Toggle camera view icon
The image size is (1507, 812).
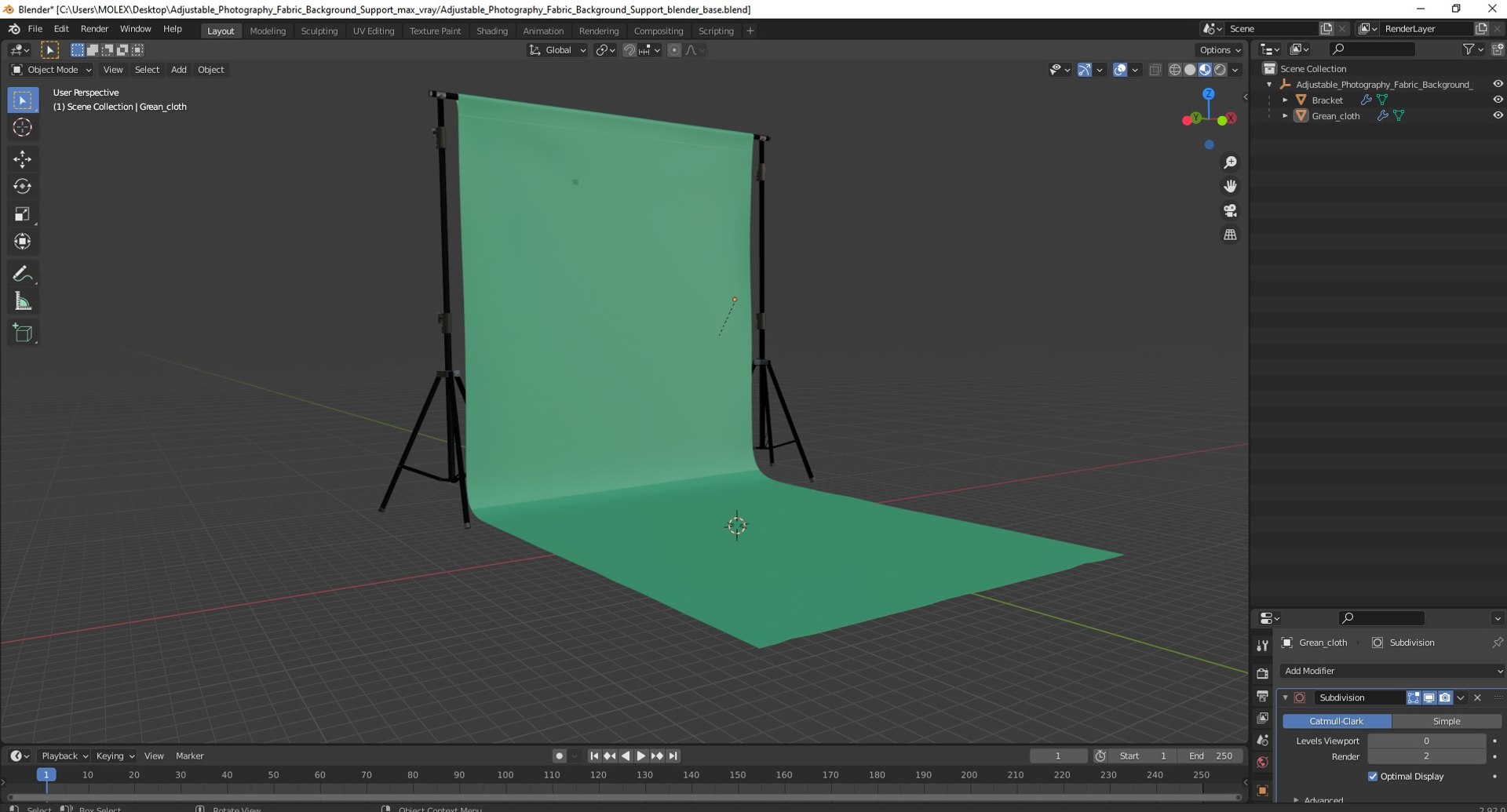point(1230,211)
